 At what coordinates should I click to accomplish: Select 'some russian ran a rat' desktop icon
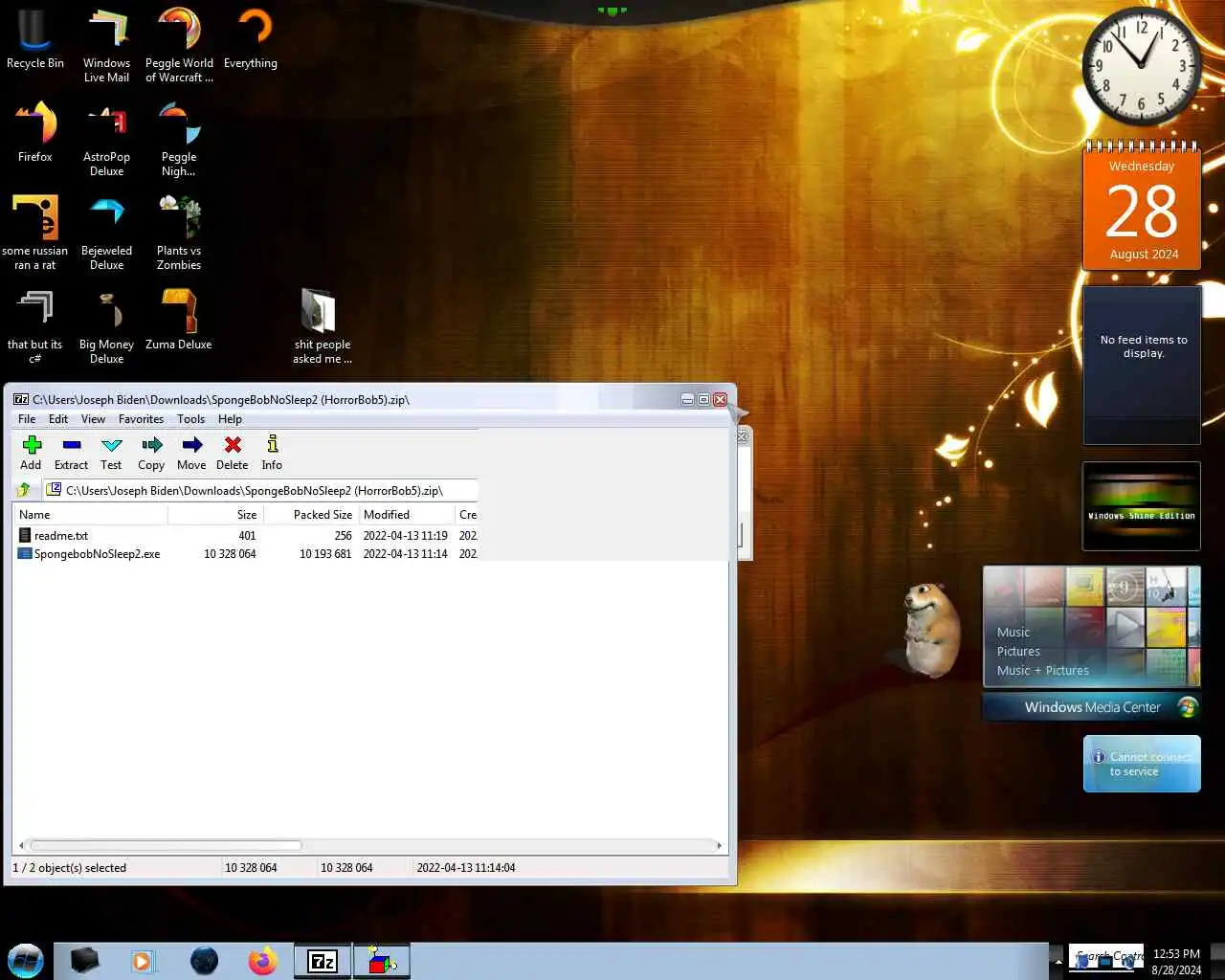pos(35,234)
